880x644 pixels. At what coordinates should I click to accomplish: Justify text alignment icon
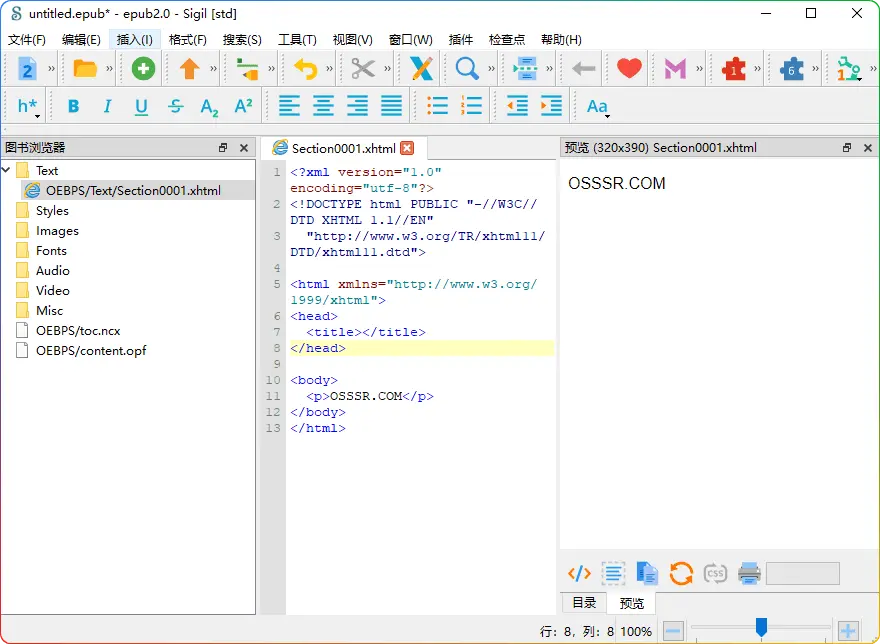tap(391, 106)
